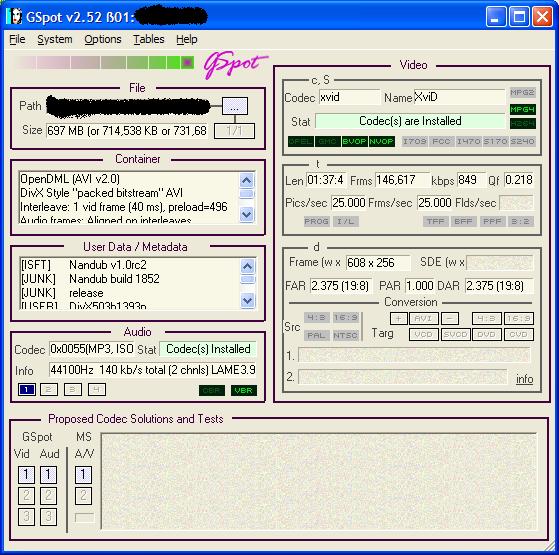This screenshot has width=559, height=555.
Task: Click the 1/1 file counter button
Action: point(234,131)
